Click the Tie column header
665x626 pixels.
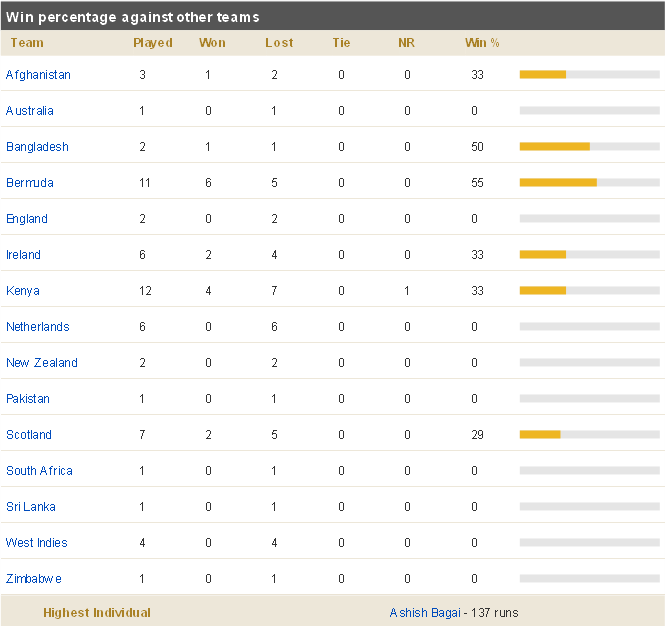[341, 43]
